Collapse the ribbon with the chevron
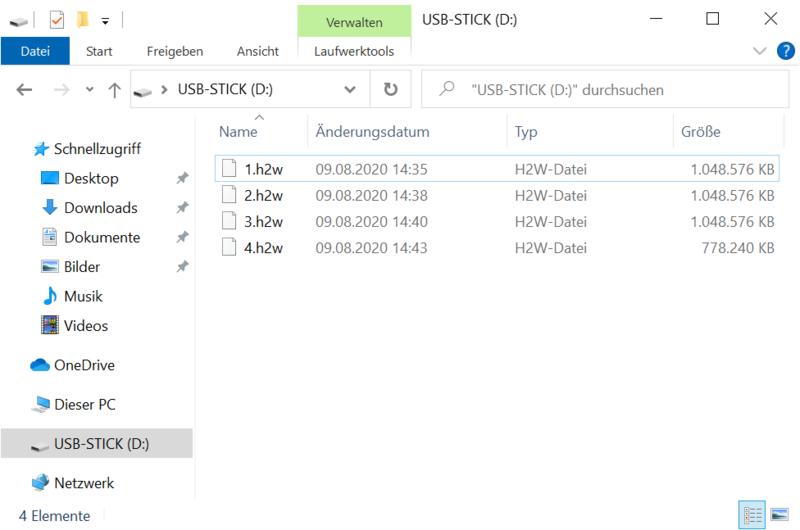Viewport: 800px width, 530px height. (758, 51)
